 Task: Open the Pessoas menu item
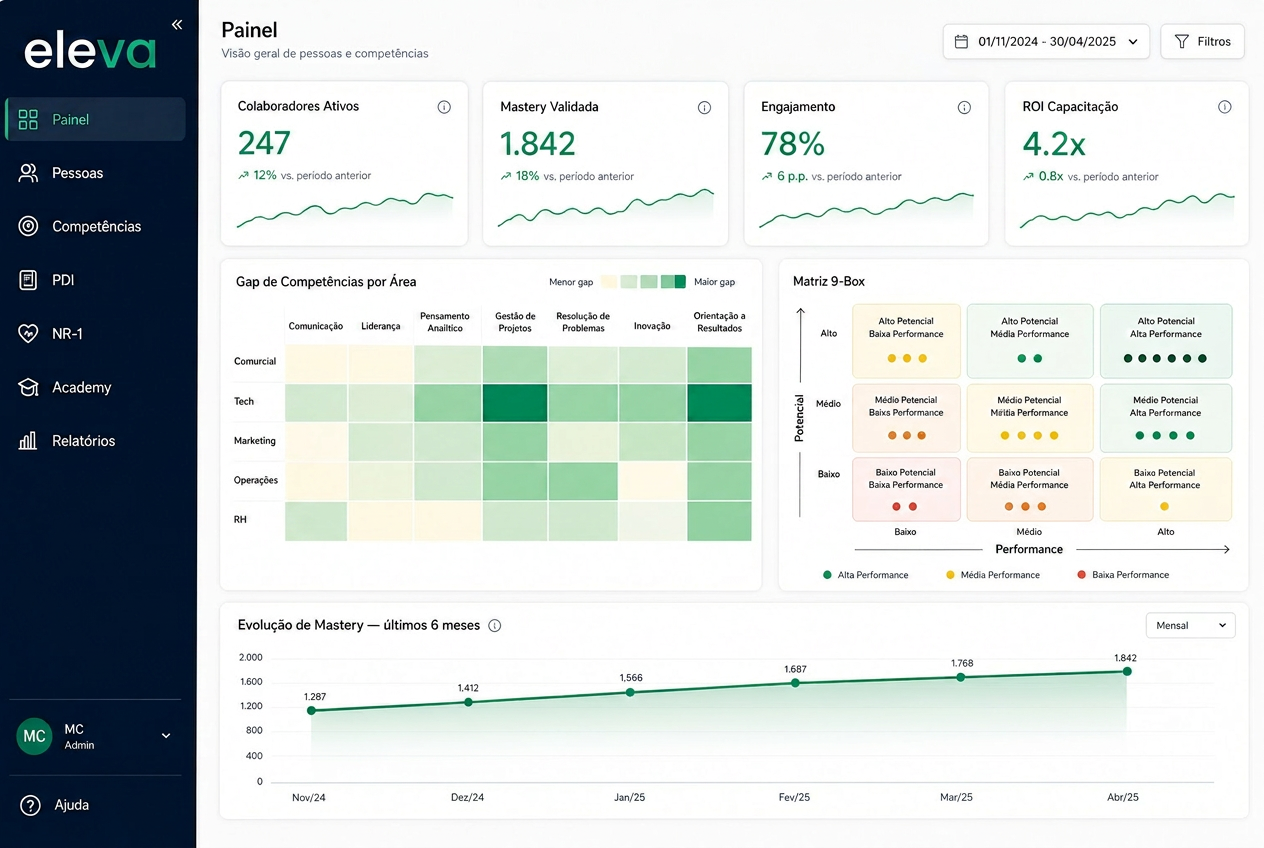[x=95, y=173]
